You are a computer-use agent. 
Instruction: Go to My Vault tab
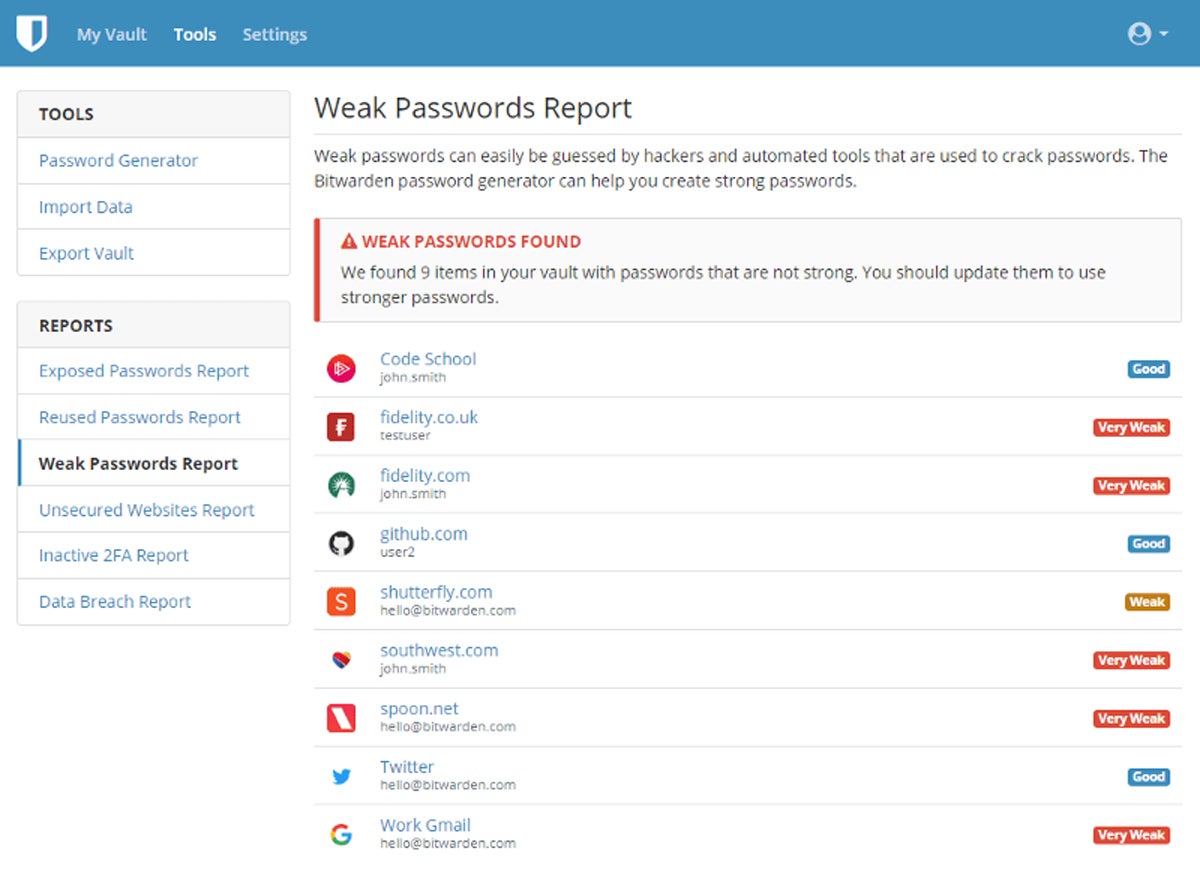coord(112,34)
